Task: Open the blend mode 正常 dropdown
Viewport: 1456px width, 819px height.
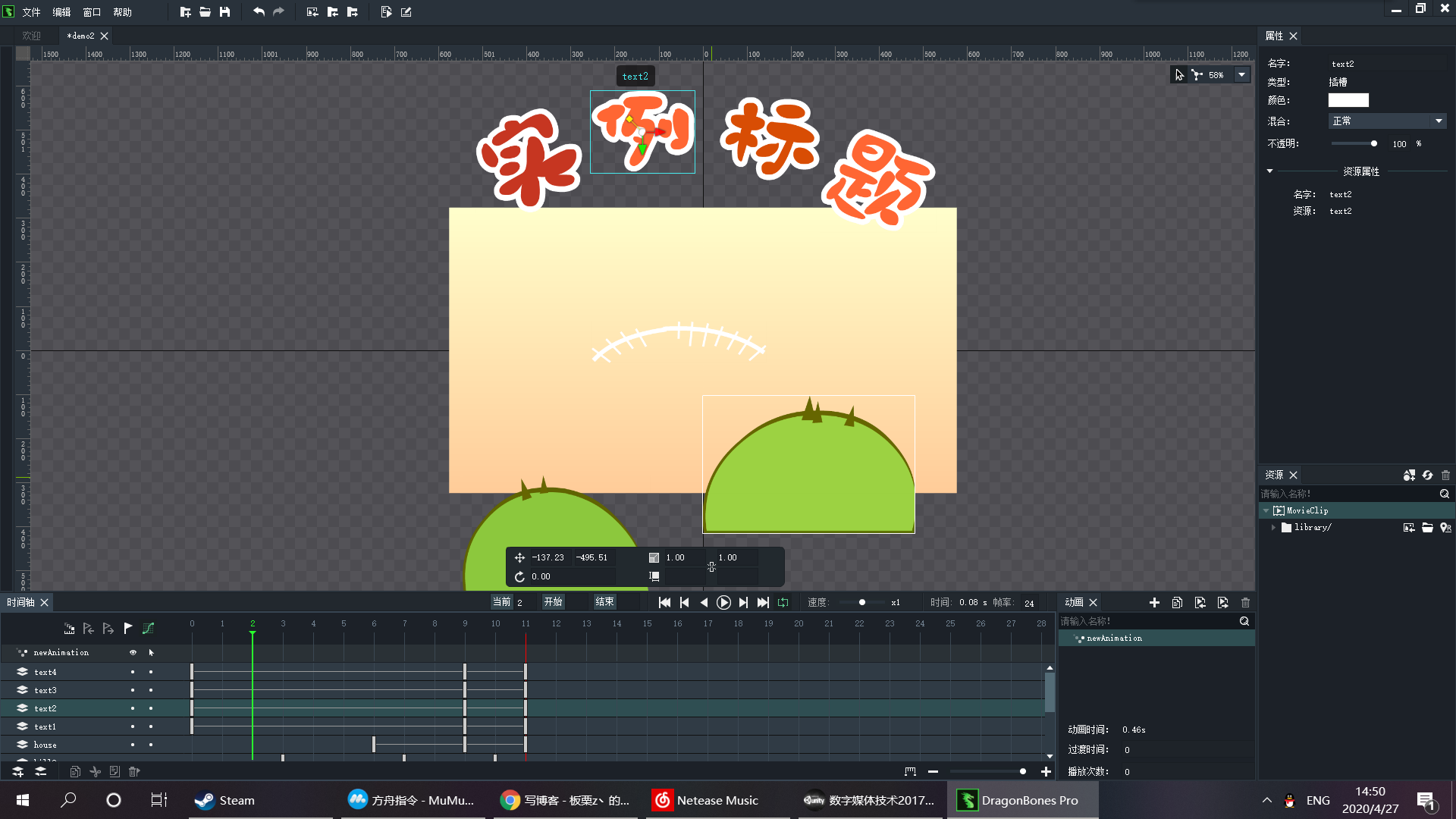Action: point(1387,121)
